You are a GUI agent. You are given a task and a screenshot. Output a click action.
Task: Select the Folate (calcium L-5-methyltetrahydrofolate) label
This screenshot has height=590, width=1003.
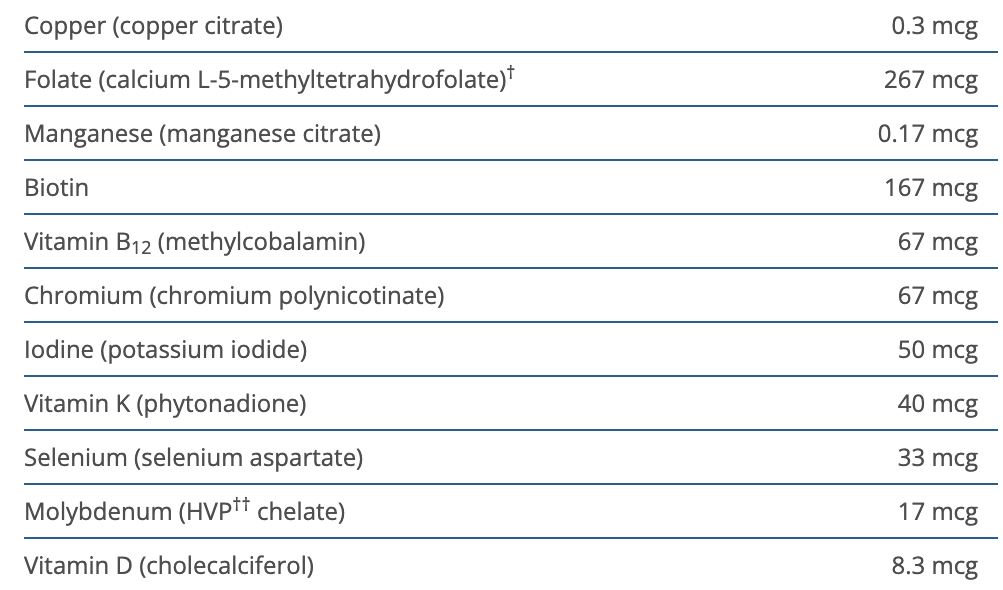261,80
